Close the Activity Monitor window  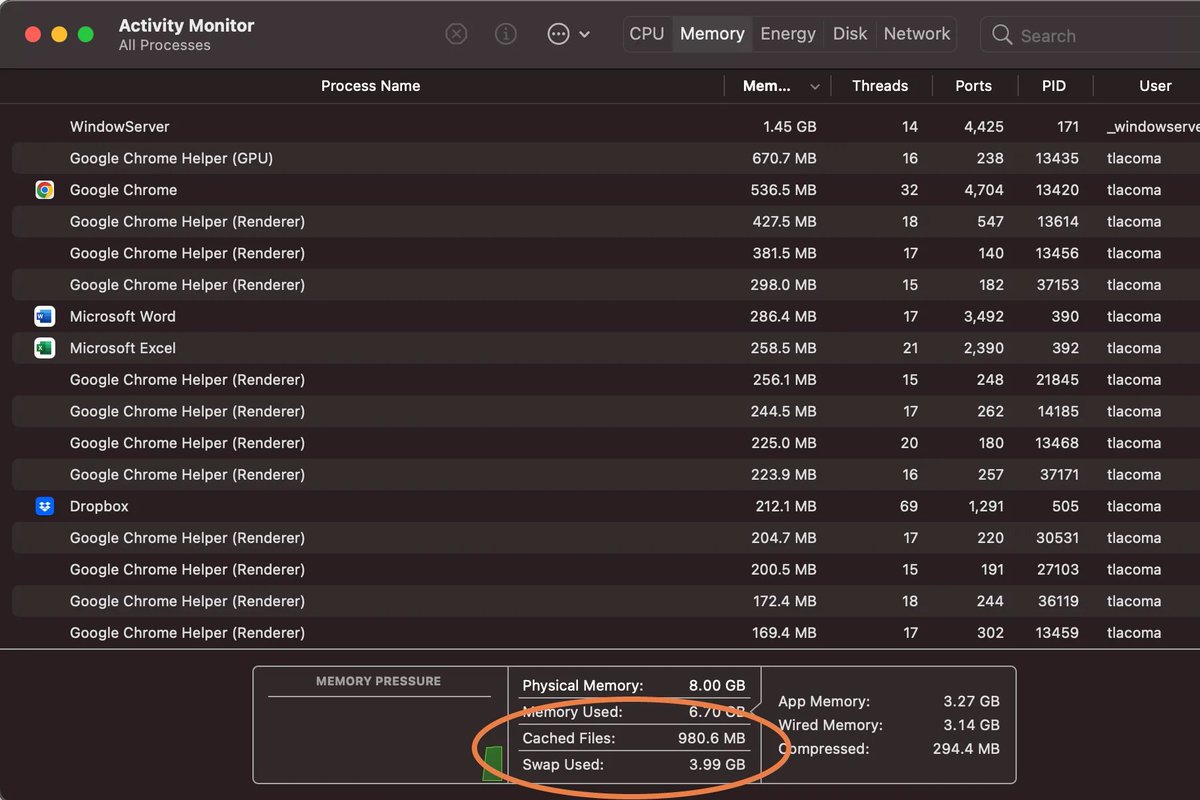click(x=33, y=34)
